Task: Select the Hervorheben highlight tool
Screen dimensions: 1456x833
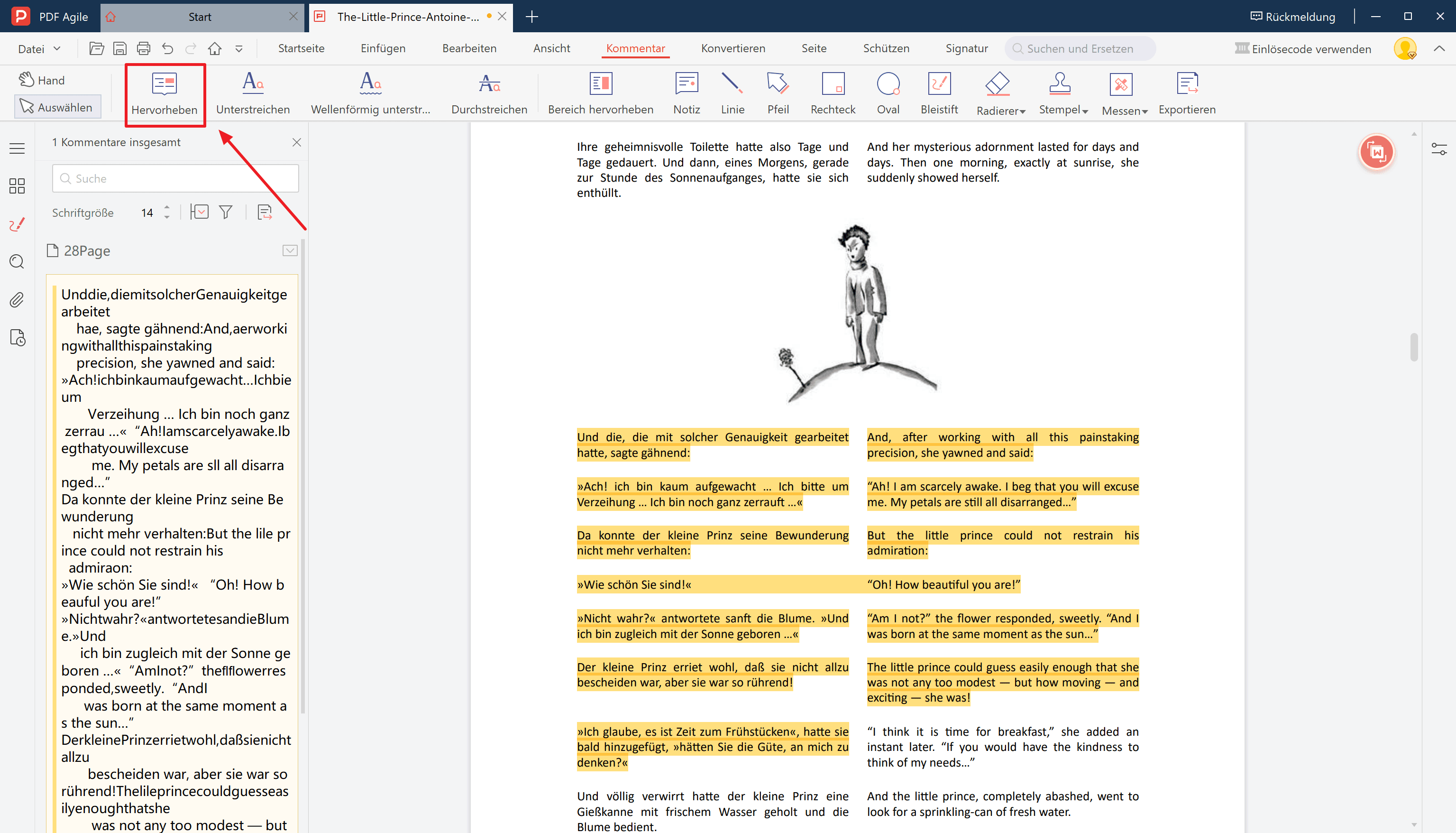Action: (x=165, y=93)
